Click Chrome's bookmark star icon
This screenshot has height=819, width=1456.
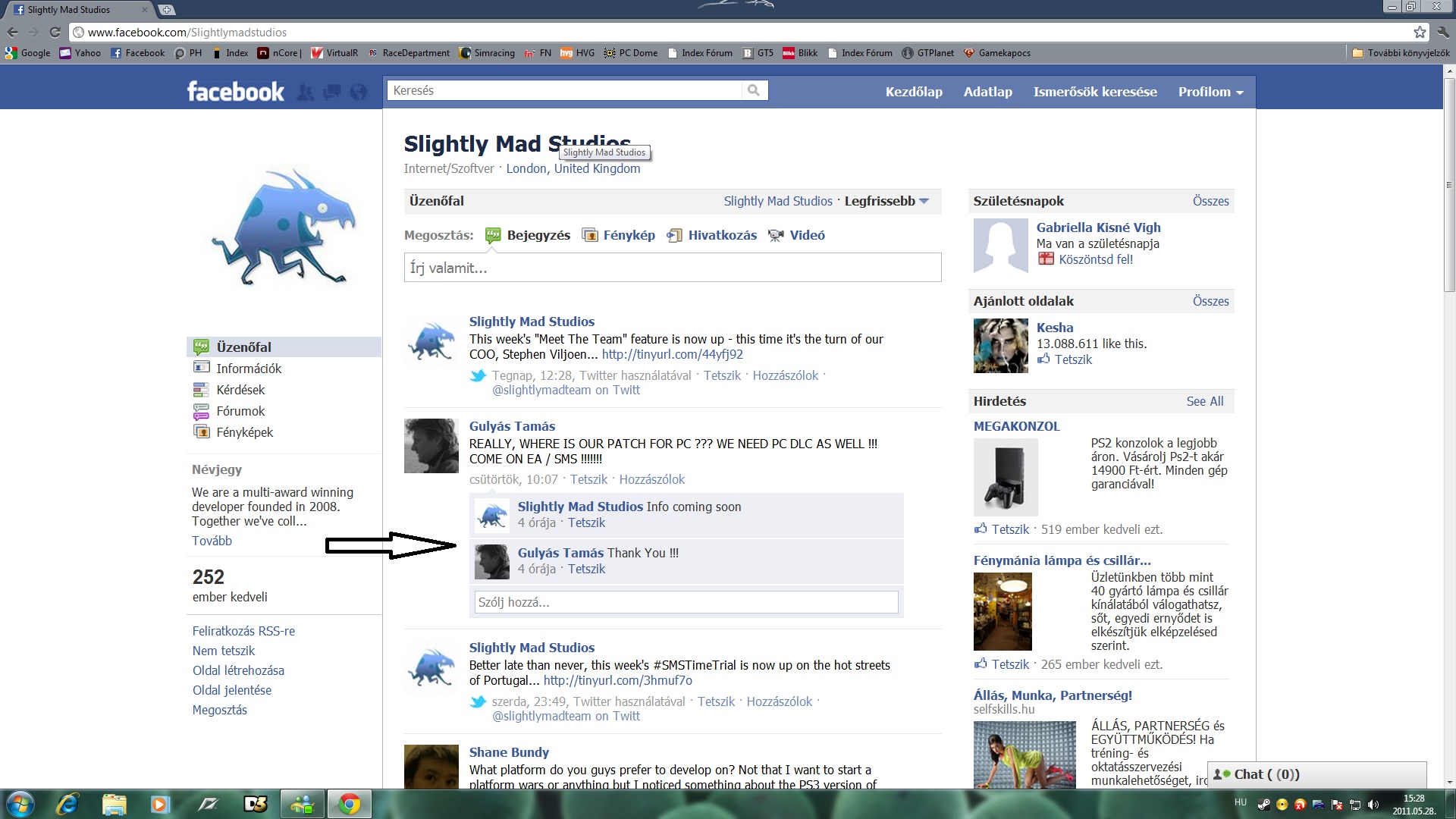(x=1420, y=32)
